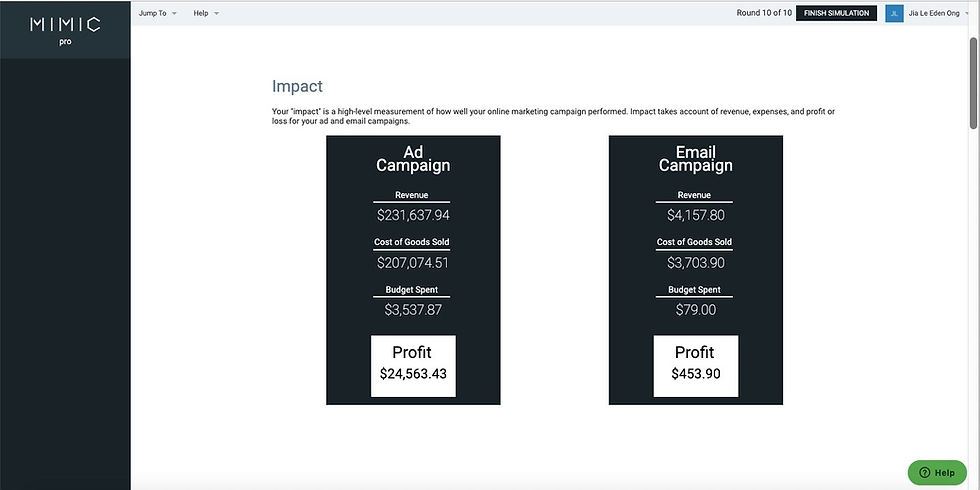Expand the Jump To dropdown arrow
Viewport: 980px width, 490px height.
coord(174,13)
